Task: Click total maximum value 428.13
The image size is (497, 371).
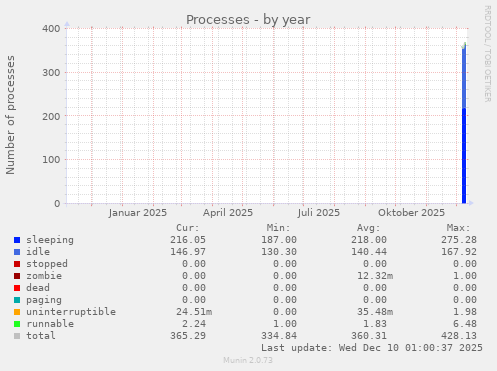Action: 459,336
